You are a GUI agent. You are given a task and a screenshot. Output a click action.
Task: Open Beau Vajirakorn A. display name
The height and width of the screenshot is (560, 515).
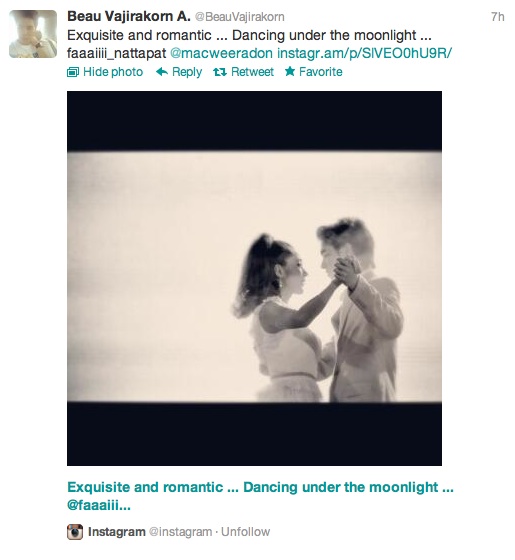[x=129, y=16]
